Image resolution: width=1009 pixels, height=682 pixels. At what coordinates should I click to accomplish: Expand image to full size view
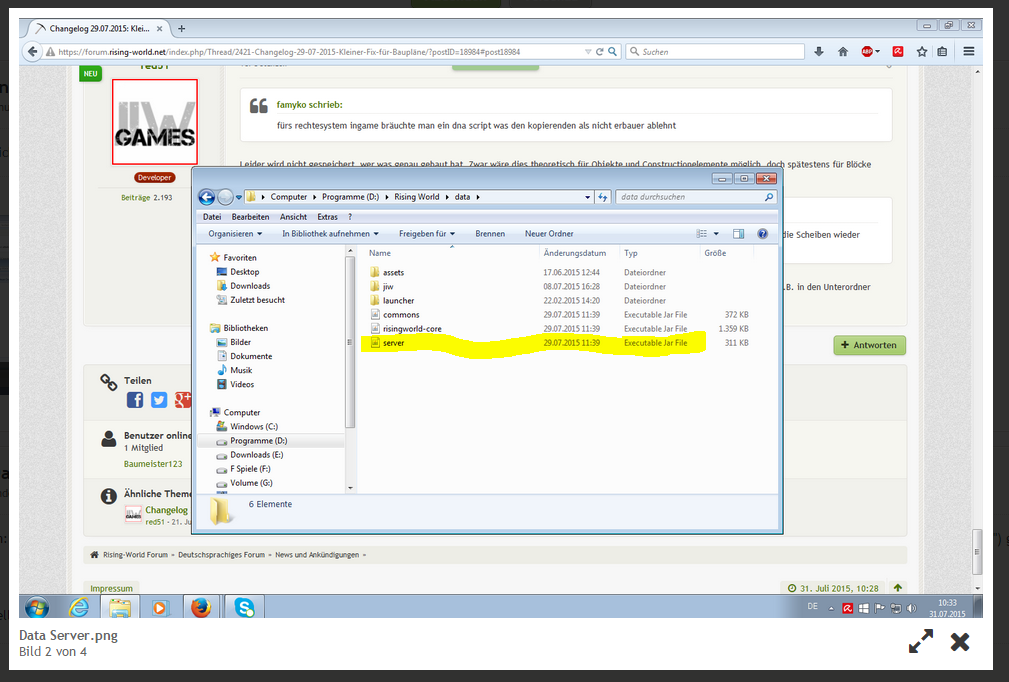[920, 642]
